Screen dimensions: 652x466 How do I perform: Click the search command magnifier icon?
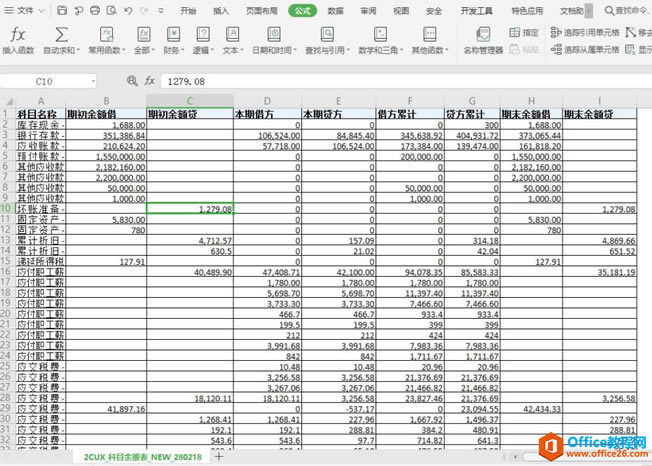click(609, 10)
